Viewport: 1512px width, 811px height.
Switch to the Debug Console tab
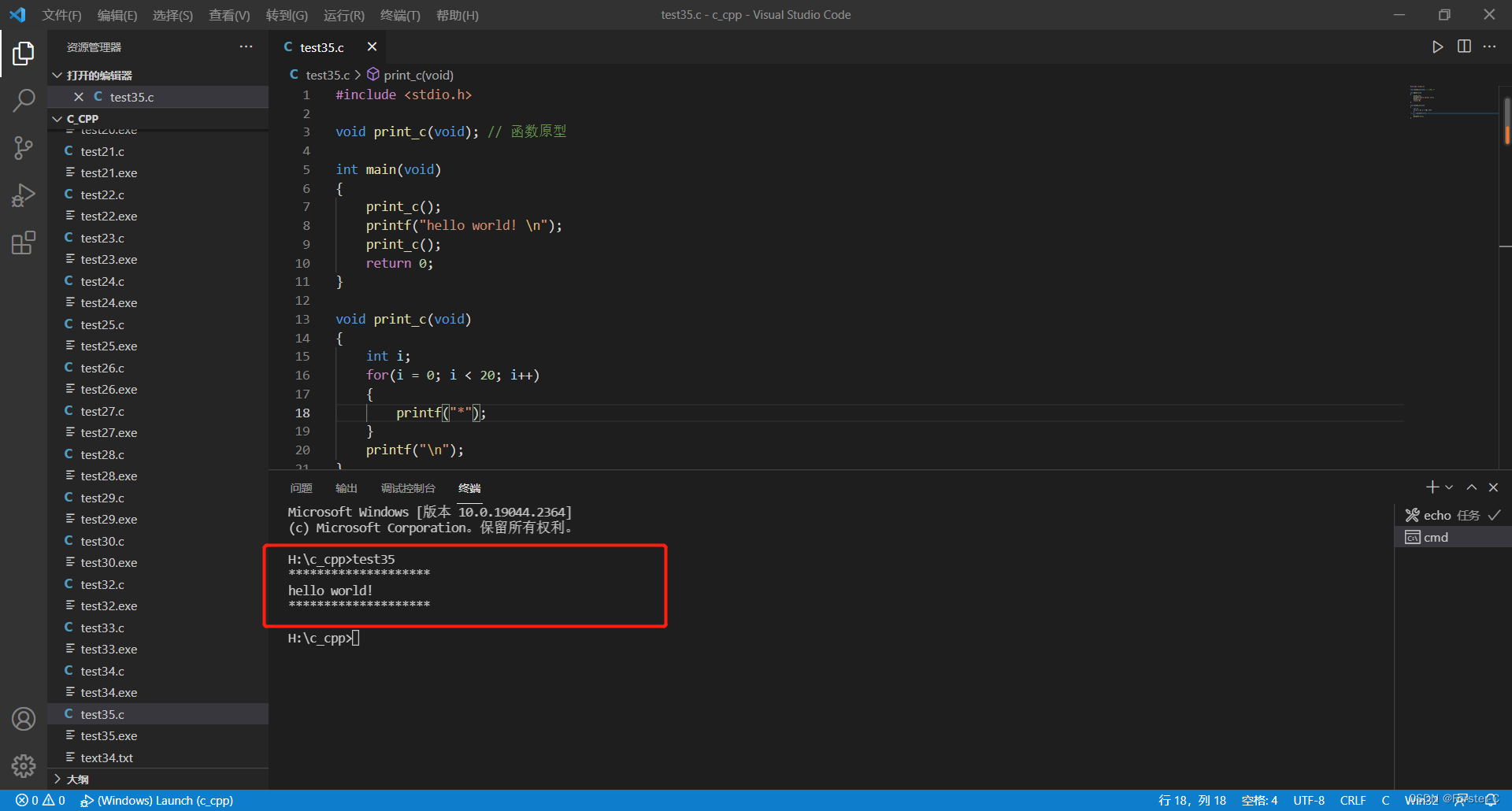408,488
